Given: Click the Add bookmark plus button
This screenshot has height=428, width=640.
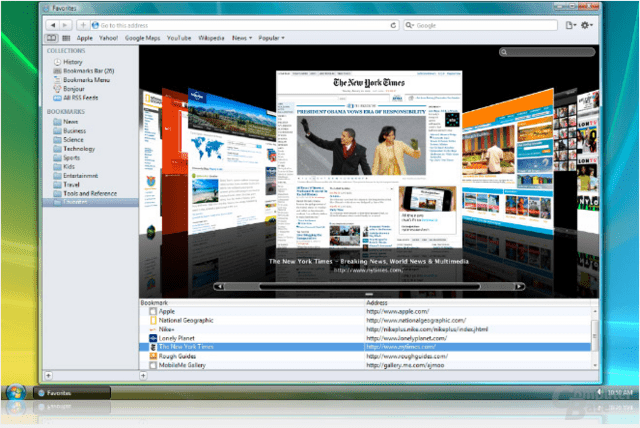Looking at the screenshot, I should pyautogui.click(x=83, y=25).
